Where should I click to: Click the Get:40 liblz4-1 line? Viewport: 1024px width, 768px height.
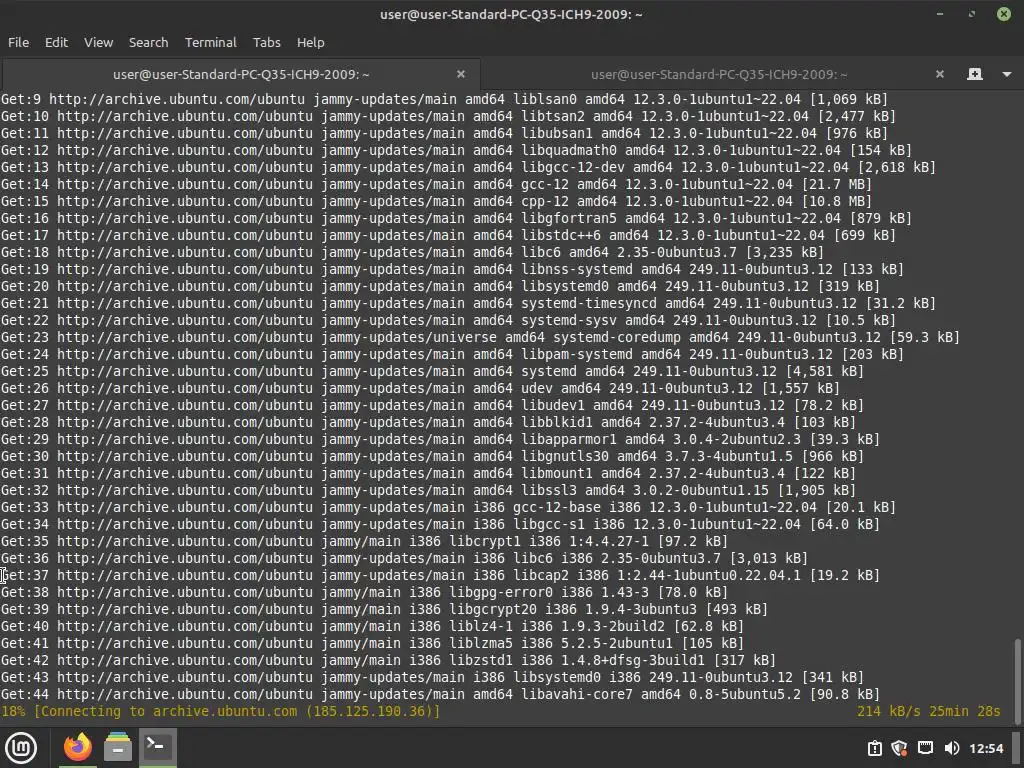372,626
